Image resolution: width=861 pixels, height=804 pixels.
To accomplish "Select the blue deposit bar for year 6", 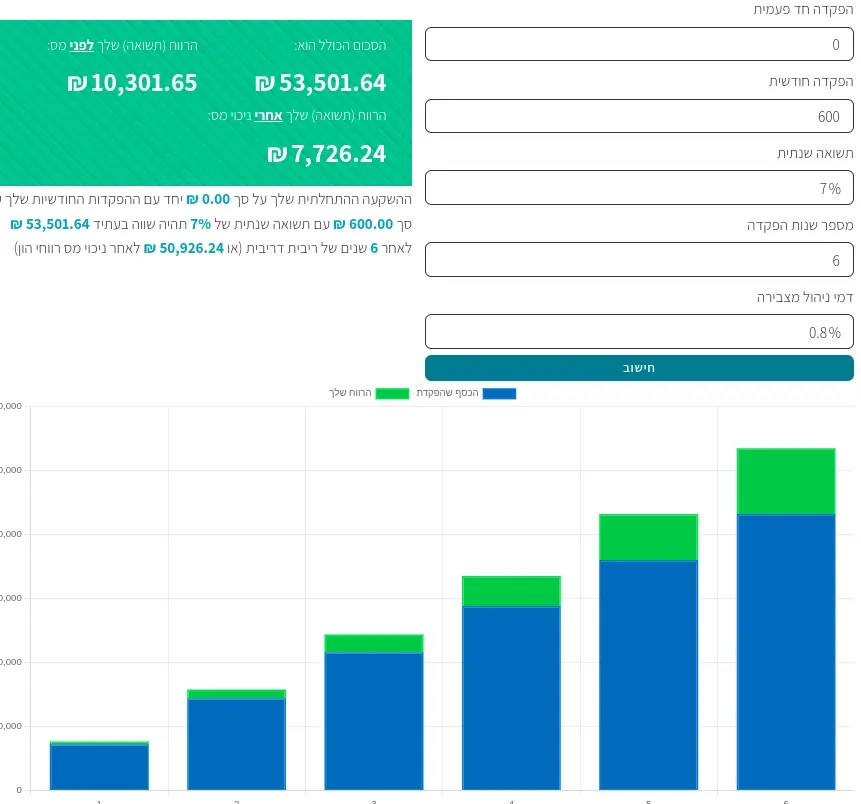I will 786,652.
